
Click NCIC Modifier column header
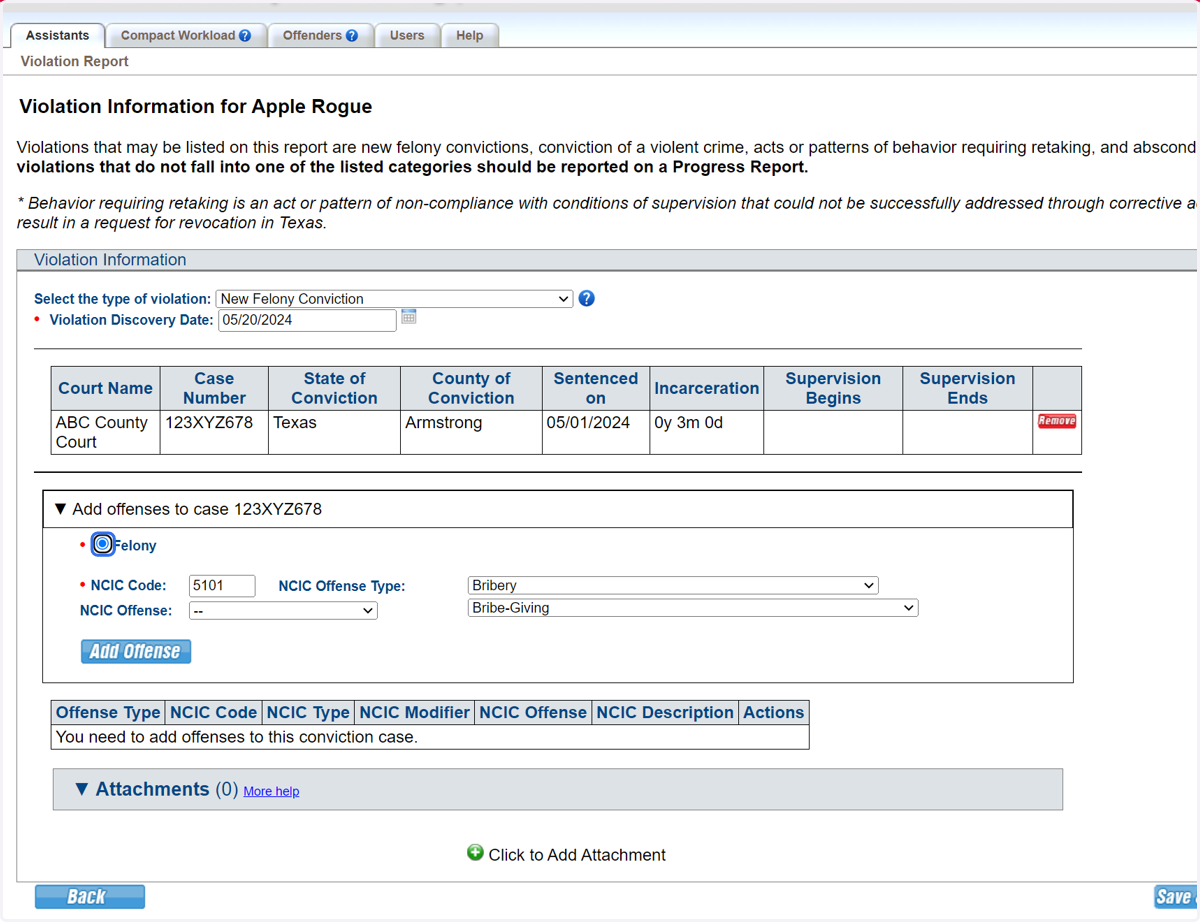[x=414, y=712]
